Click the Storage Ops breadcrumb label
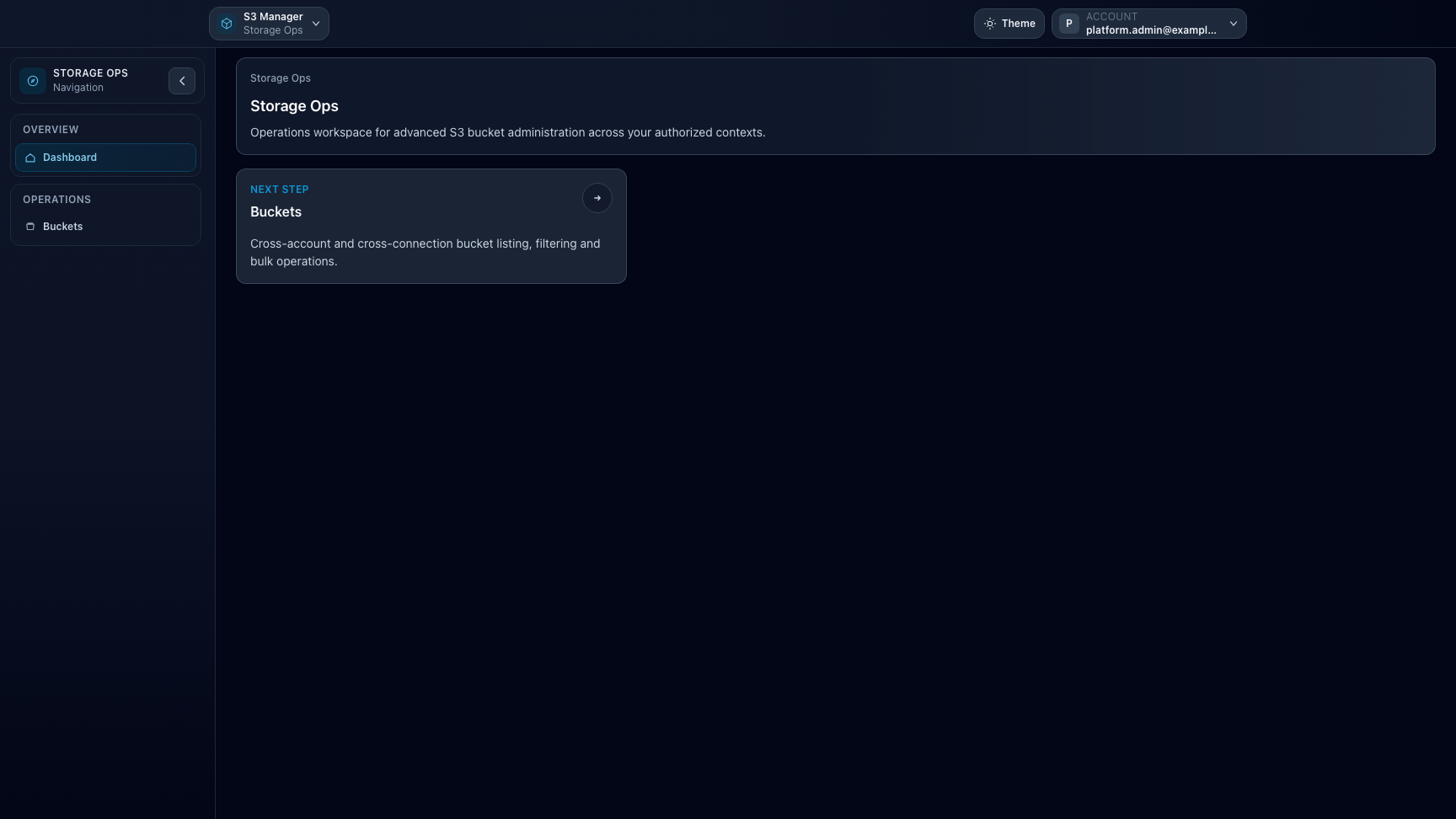This screenshot has width=1456, height=819. pos(280,78)
